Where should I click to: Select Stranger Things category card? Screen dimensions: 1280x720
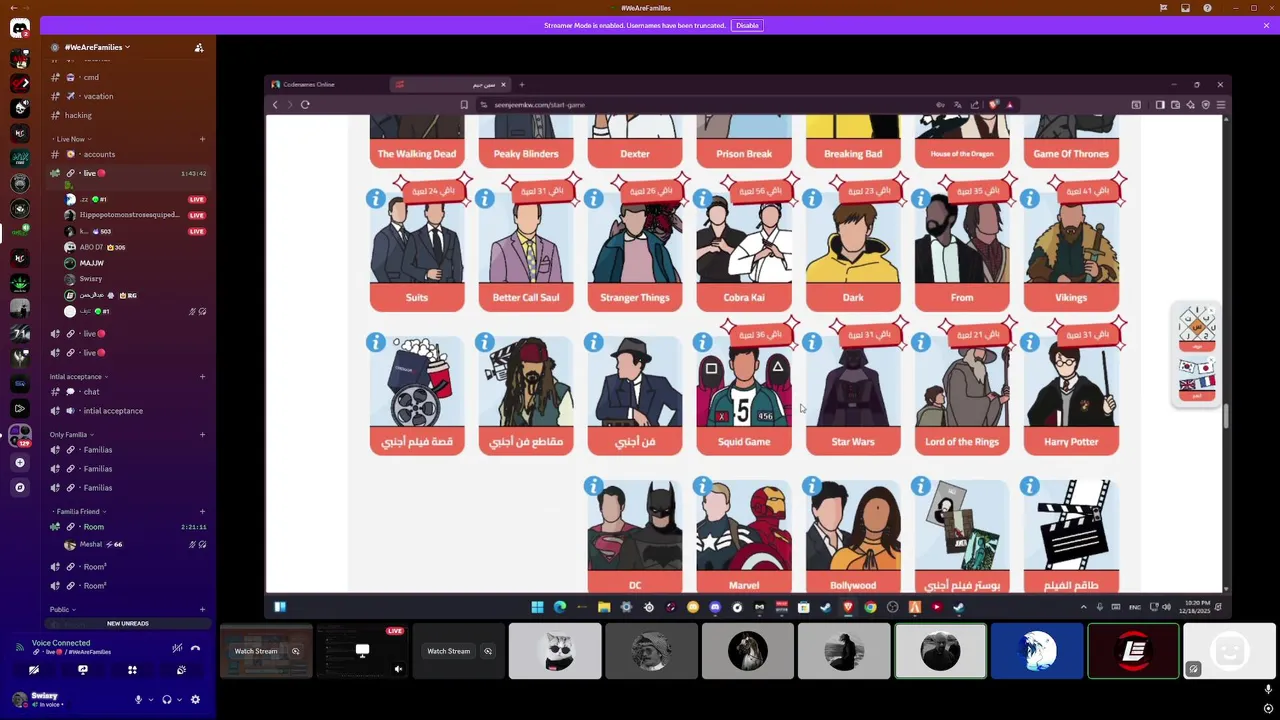635,252
